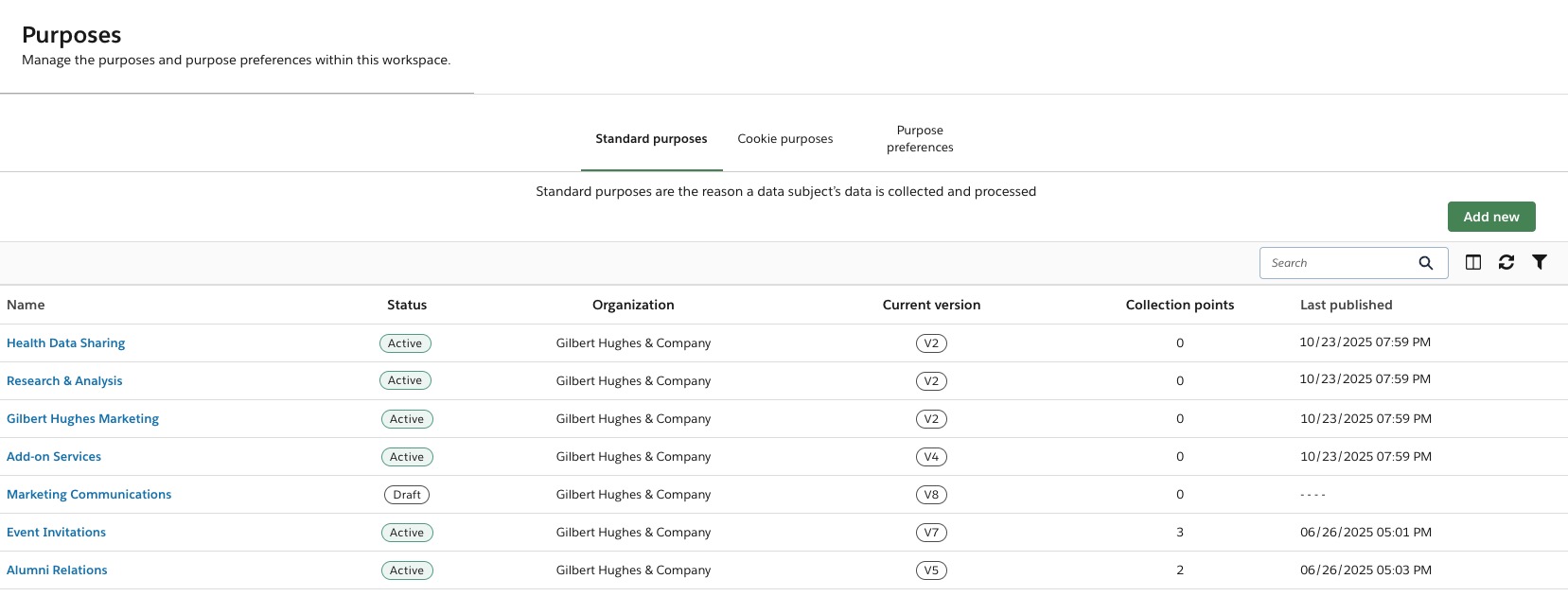
Task: Sort by the Name column header
Action: pos(26,305)
